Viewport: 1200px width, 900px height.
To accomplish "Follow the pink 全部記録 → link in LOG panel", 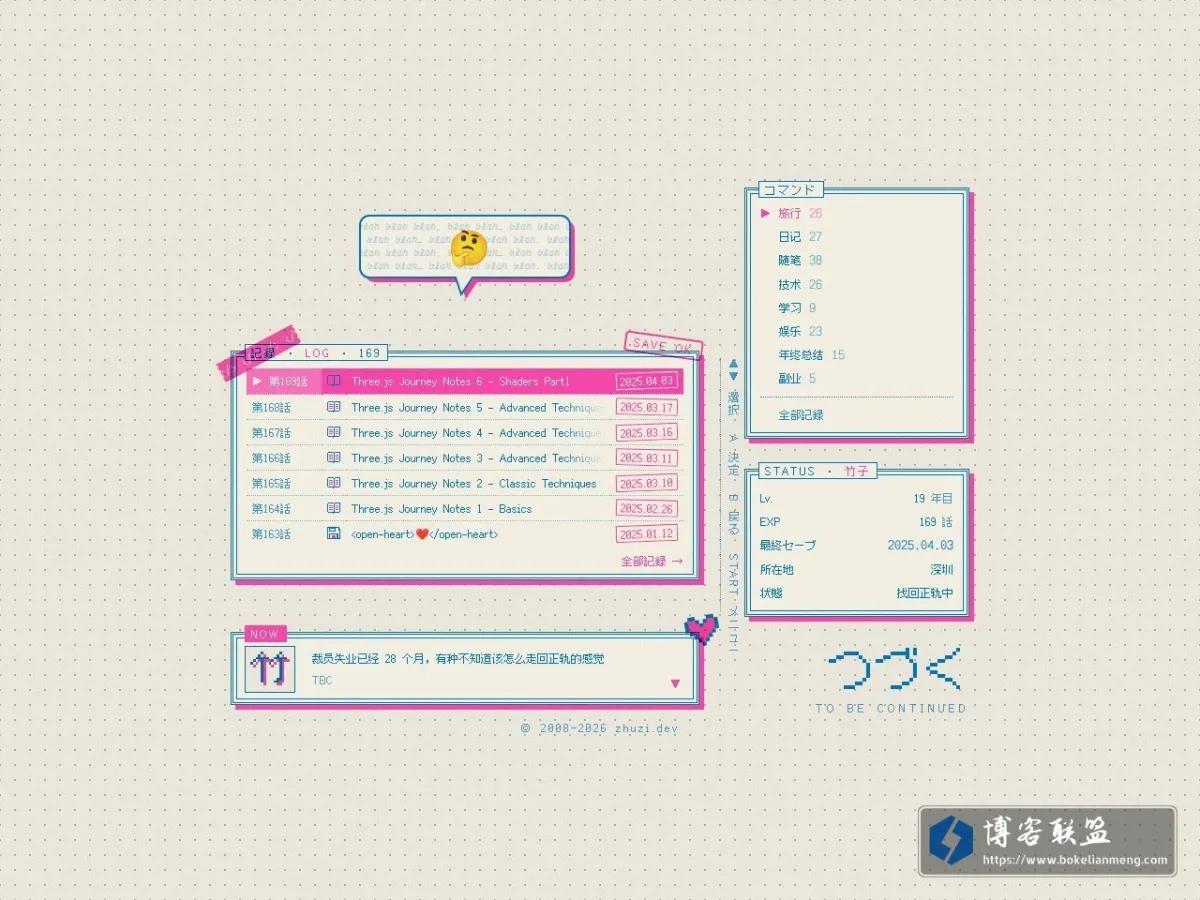I will click(652, 561).
